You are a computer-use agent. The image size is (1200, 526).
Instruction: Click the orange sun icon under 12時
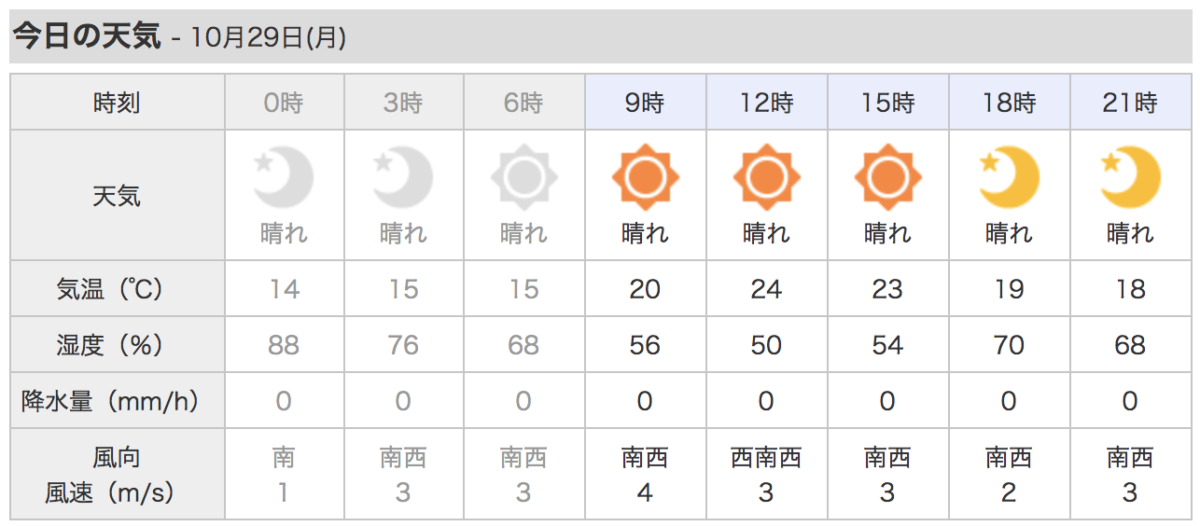pos(766,179)
